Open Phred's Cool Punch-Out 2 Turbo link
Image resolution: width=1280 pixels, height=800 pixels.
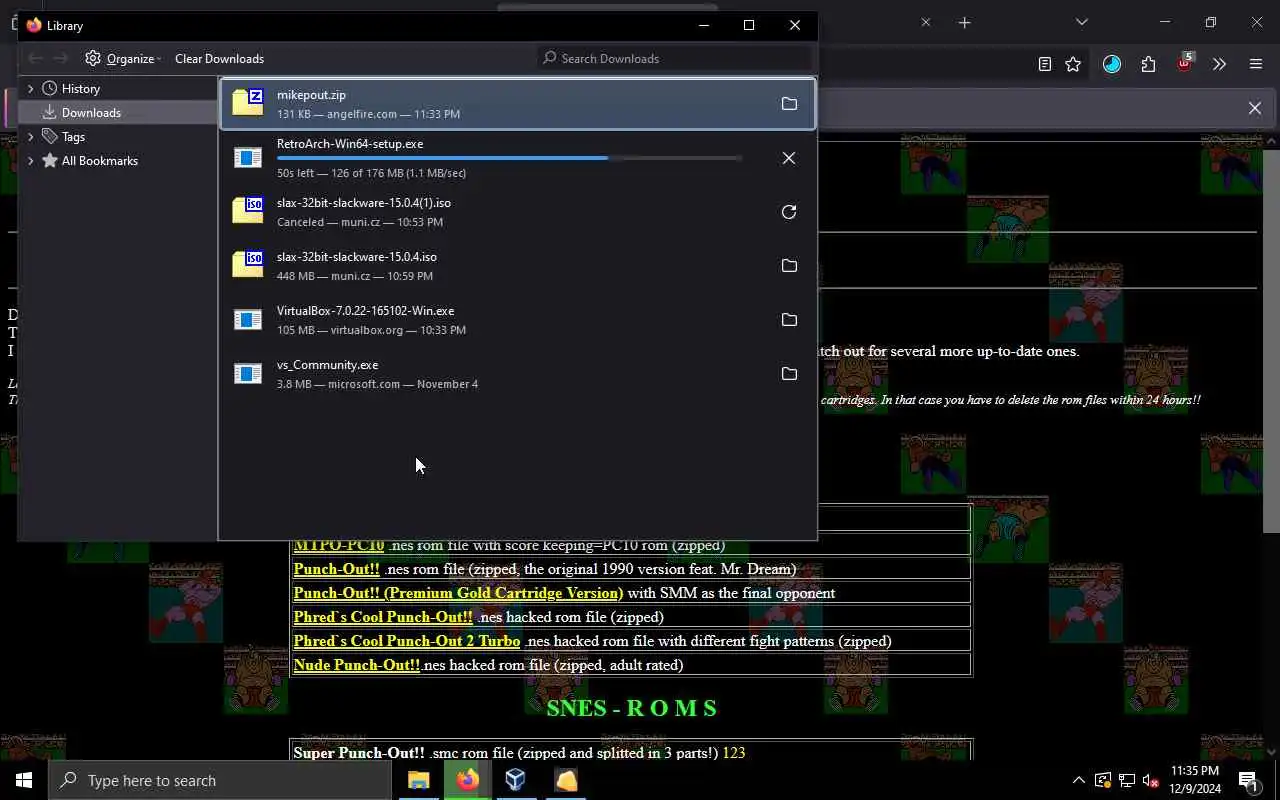pos(407,641)
